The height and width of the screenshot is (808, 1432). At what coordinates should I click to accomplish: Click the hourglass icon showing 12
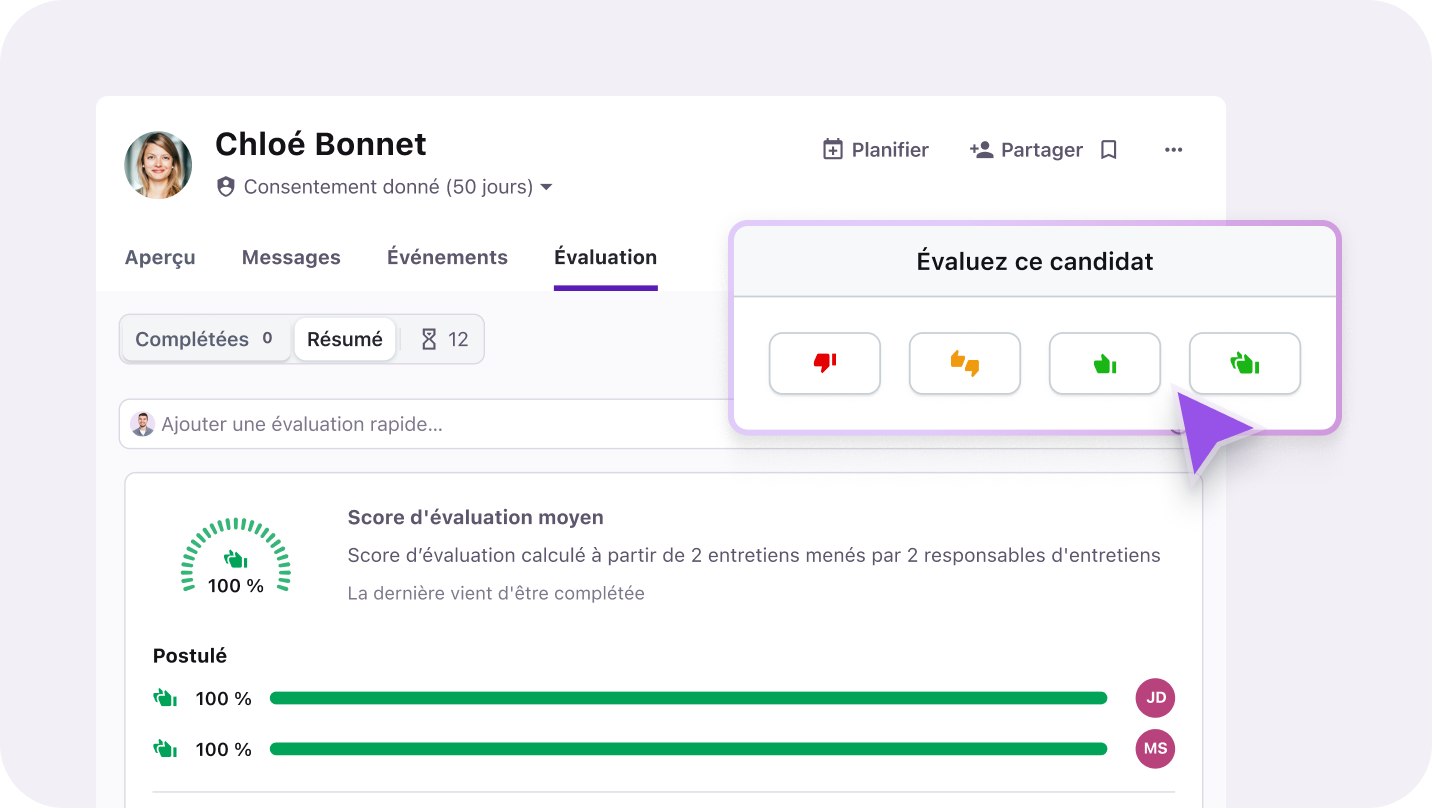click(x=441, y=339)
